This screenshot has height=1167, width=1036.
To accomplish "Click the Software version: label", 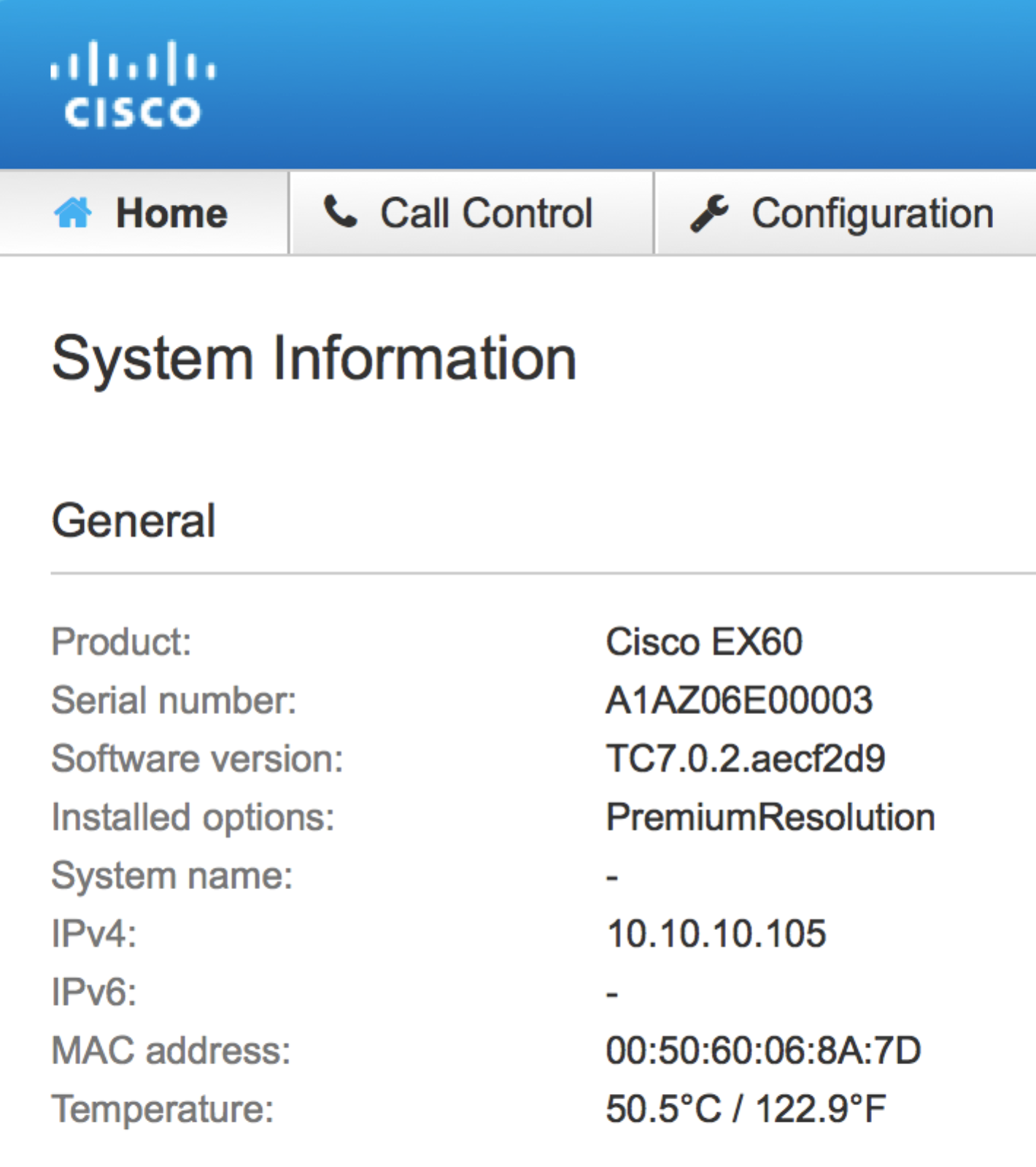I will point(198,759).
